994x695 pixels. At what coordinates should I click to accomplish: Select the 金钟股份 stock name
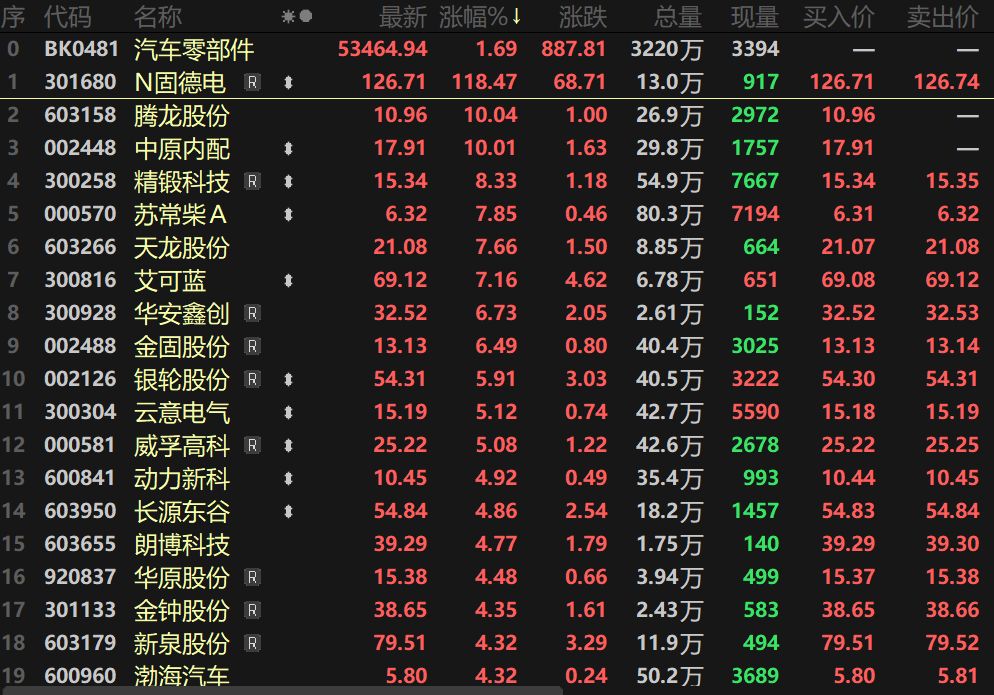(182, 610)
